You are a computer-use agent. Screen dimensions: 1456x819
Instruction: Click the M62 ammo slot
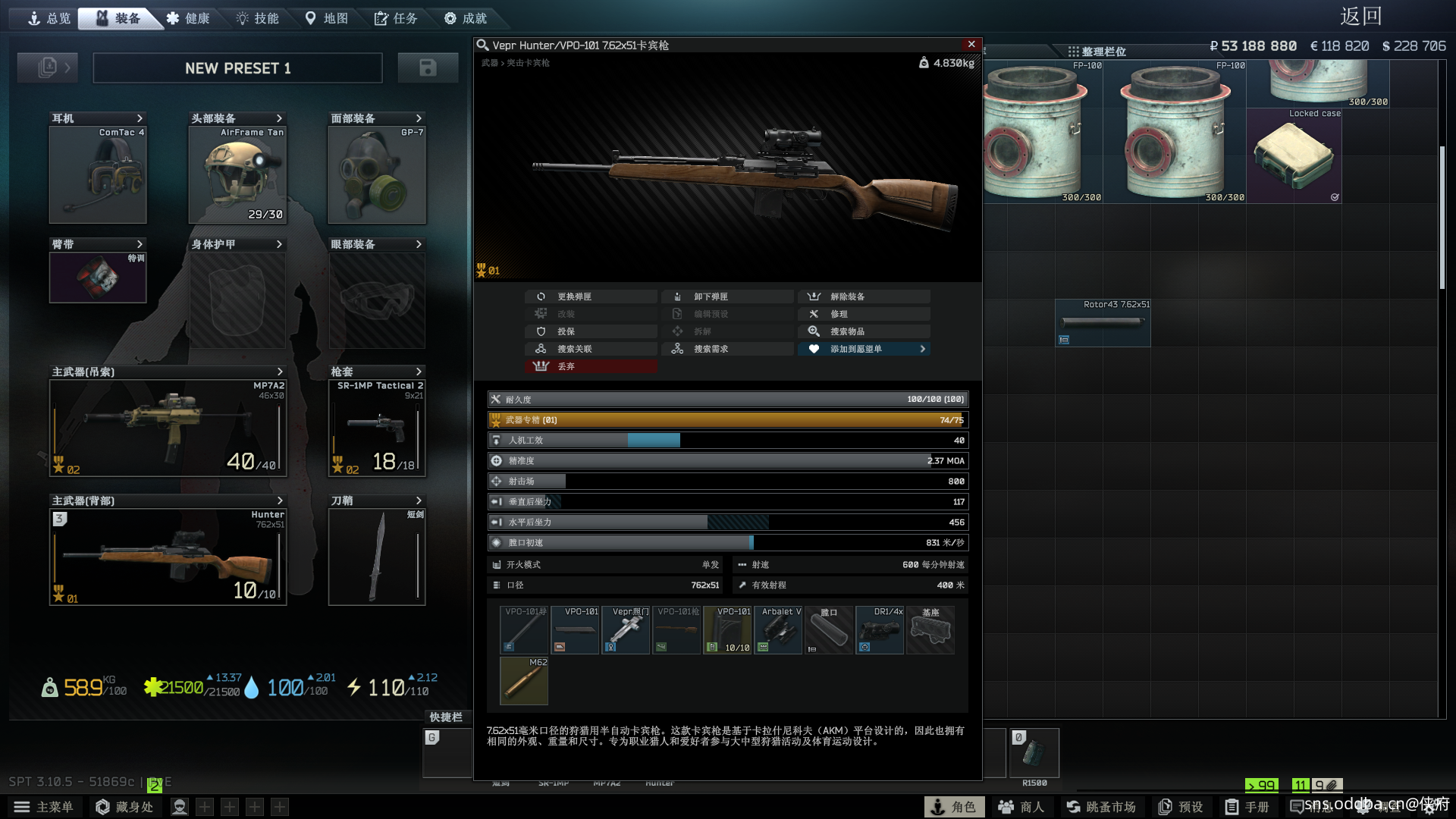click(x=524, y=680)
